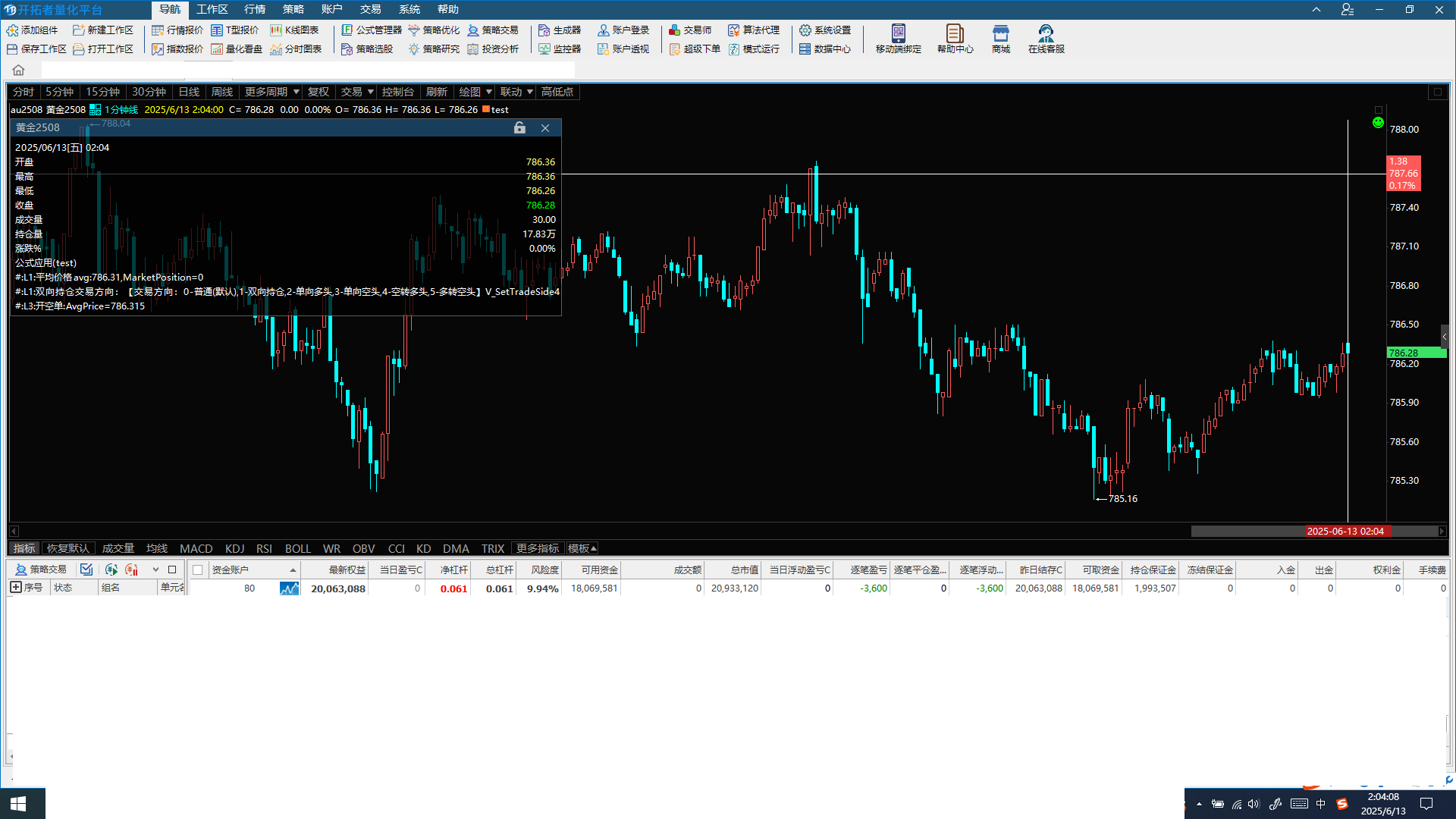Contact 在线客服 online support
The image size is (1456, 819).
tap(1046, 39)
